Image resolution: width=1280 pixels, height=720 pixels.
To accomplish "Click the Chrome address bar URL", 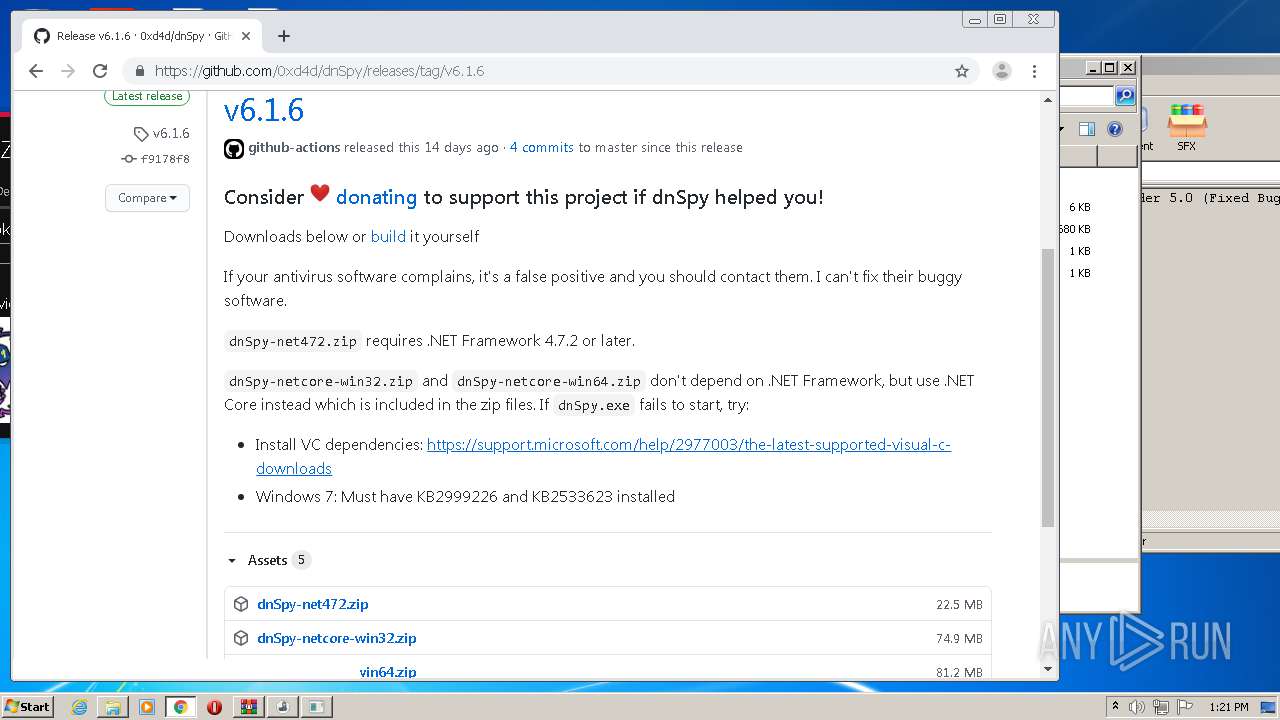I will click(x=320, y=71).
